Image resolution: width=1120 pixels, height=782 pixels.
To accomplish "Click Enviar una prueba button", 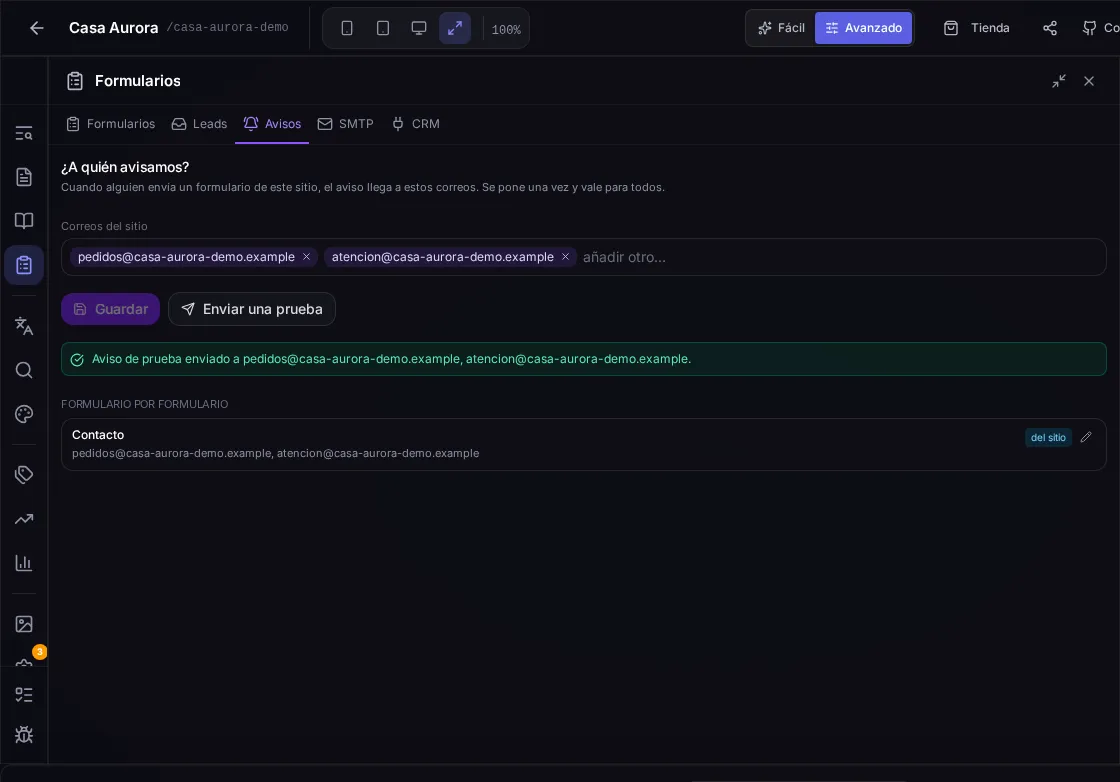I will point(251,309).
